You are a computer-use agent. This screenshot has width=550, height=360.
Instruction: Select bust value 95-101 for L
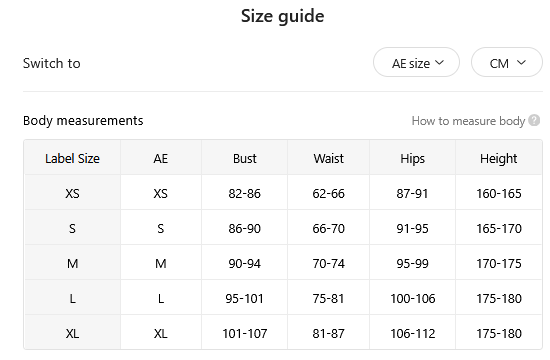coord(244,298)
